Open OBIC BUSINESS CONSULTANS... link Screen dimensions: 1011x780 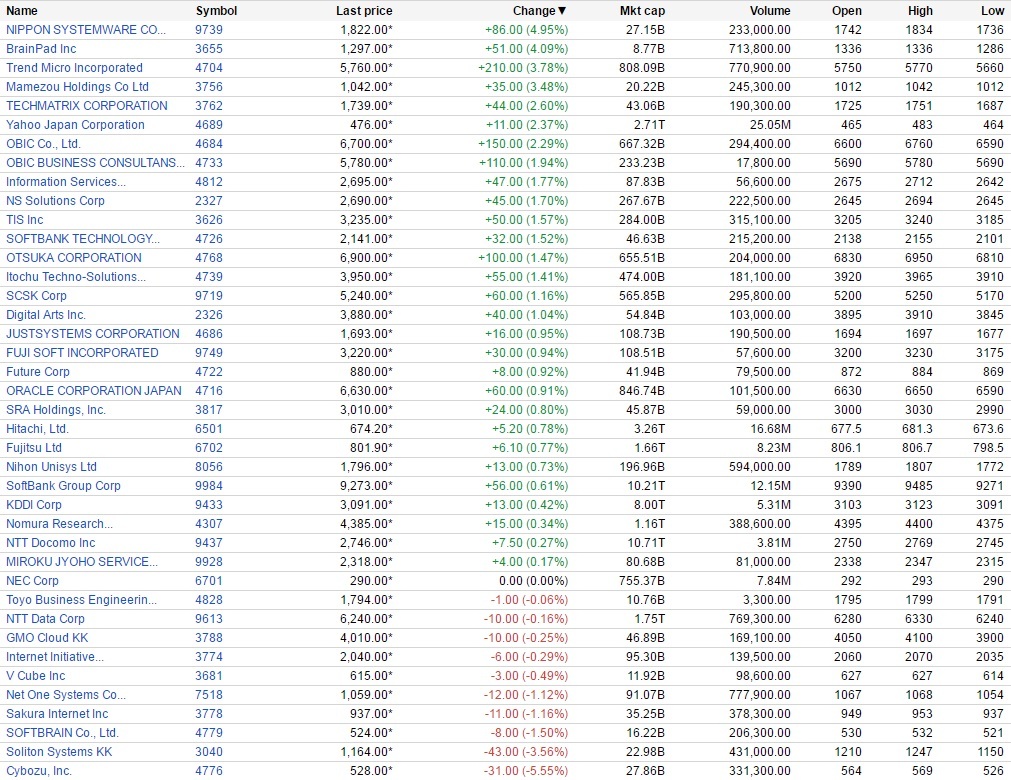[95, 163]
